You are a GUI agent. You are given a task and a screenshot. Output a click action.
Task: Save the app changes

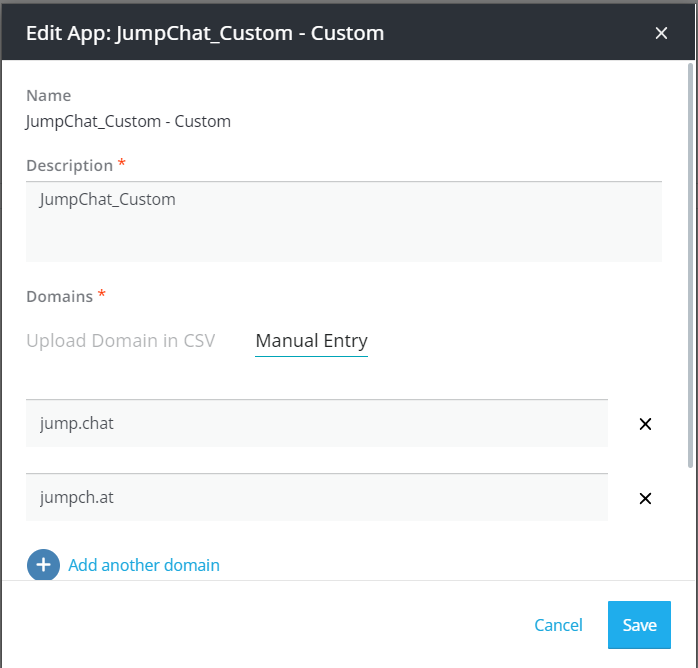point(639,625)
